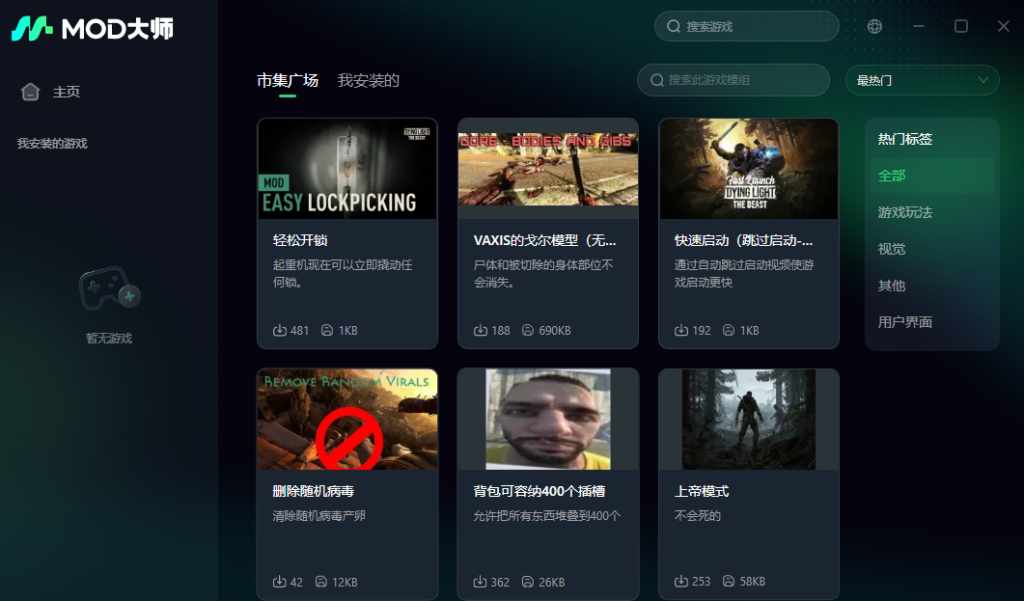Open the 最热门 sort dropdown
This screenshot has width=1024, height=601.
[x=922, y=80]
